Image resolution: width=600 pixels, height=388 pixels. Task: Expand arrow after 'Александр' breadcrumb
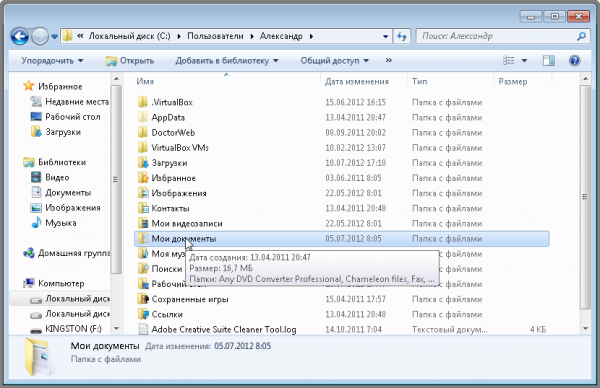click(x=311, y=36)
